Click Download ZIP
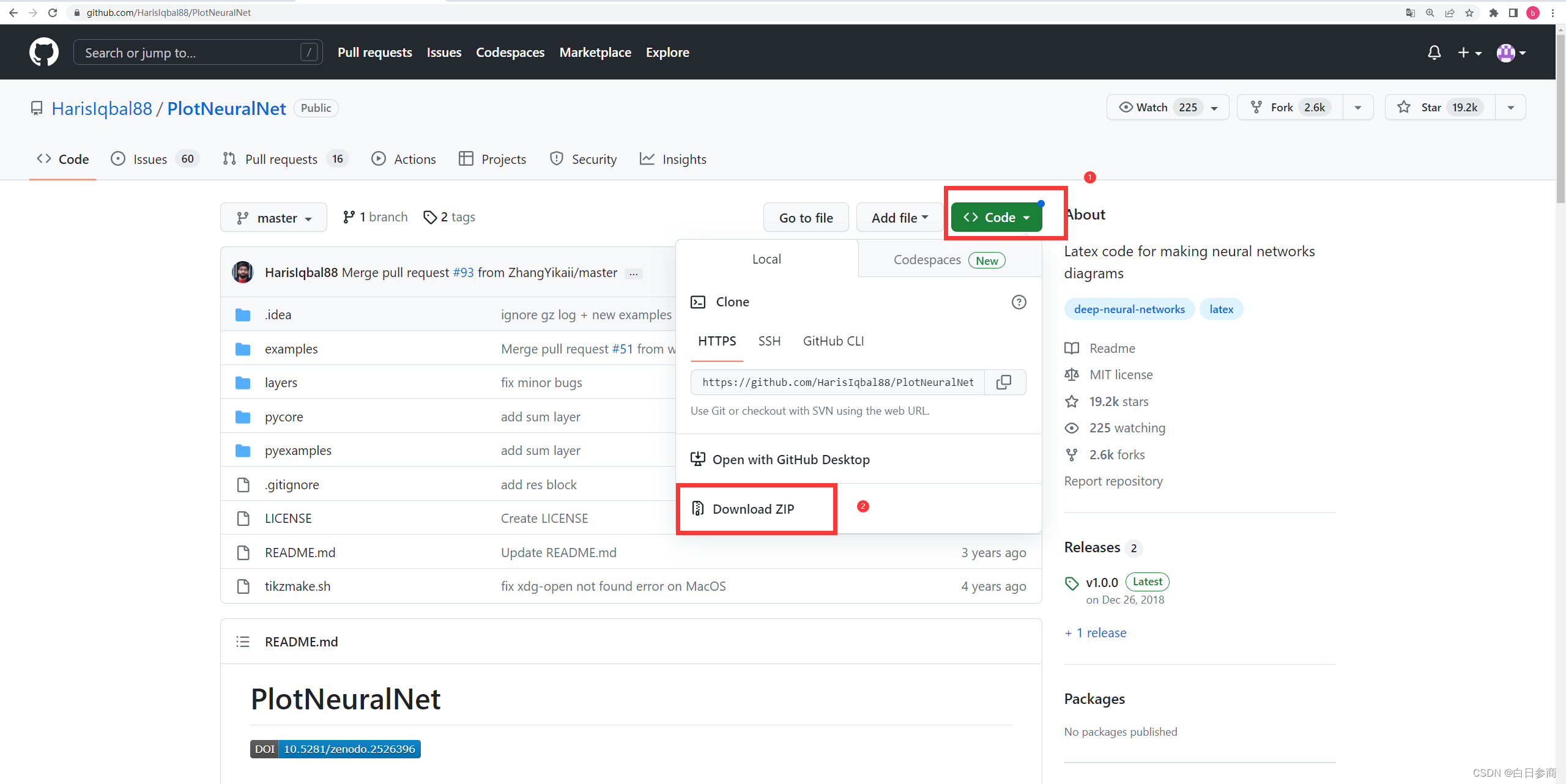Image resolution: width=1566 pixels, height=784 pixels. click(x=752, y=509)
